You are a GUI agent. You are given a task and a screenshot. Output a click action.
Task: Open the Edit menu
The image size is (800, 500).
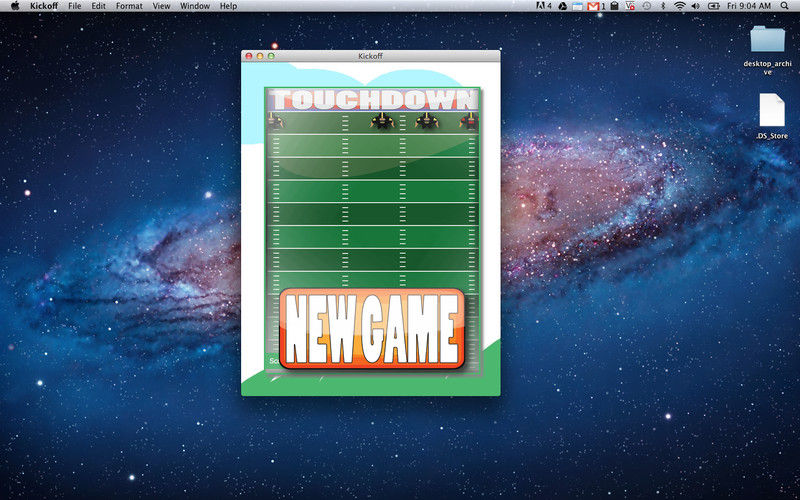(x=98, y=6)
